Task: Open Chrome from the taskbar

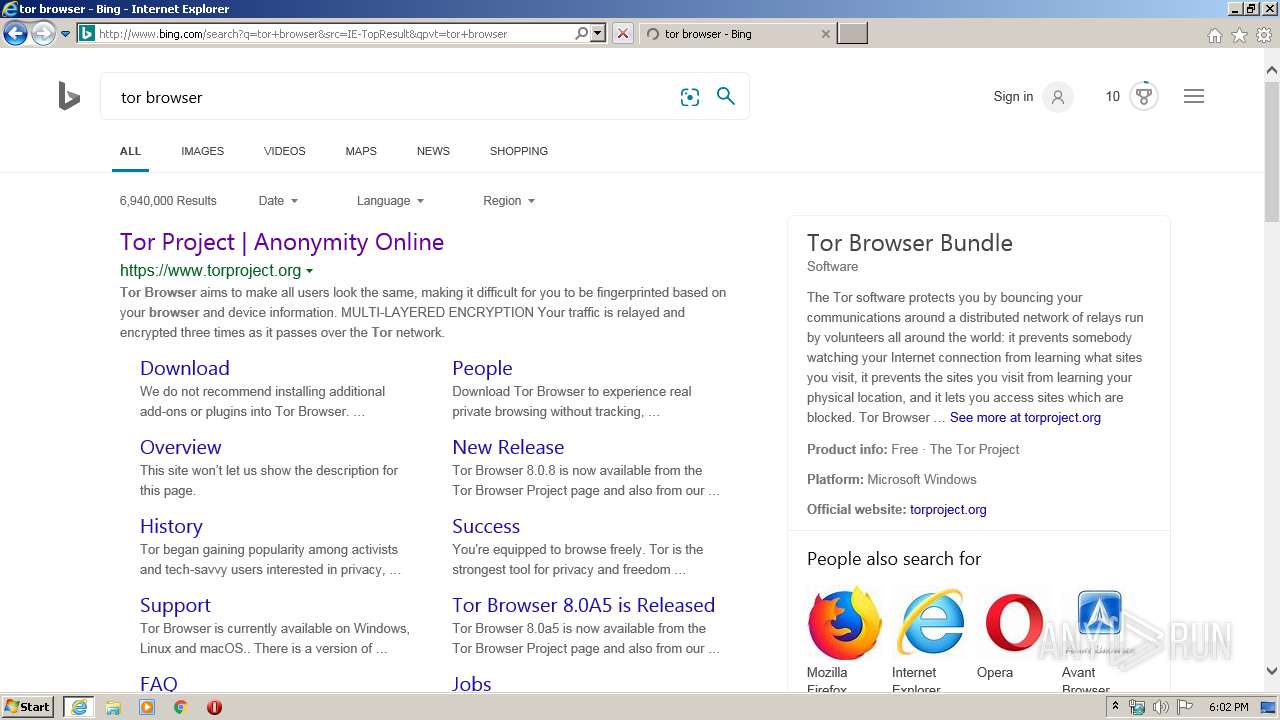Action: [x=181, y=707]
